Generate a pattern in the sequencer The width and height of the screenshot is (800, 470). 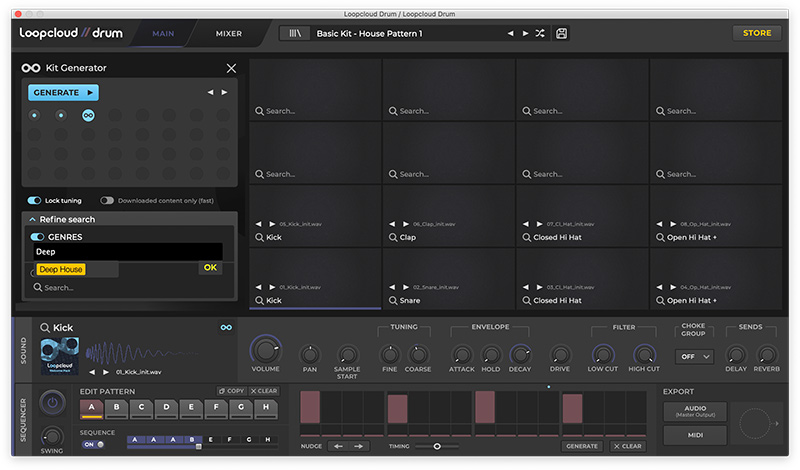pyautogui.click(x=582, y=446)
